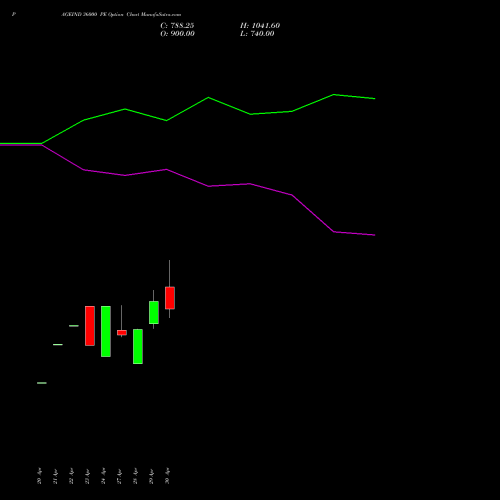Click the low value 'L: 740.00'
Image resolution: width=500 pixels, height=500 pixels.
click(x=257, y=34)
